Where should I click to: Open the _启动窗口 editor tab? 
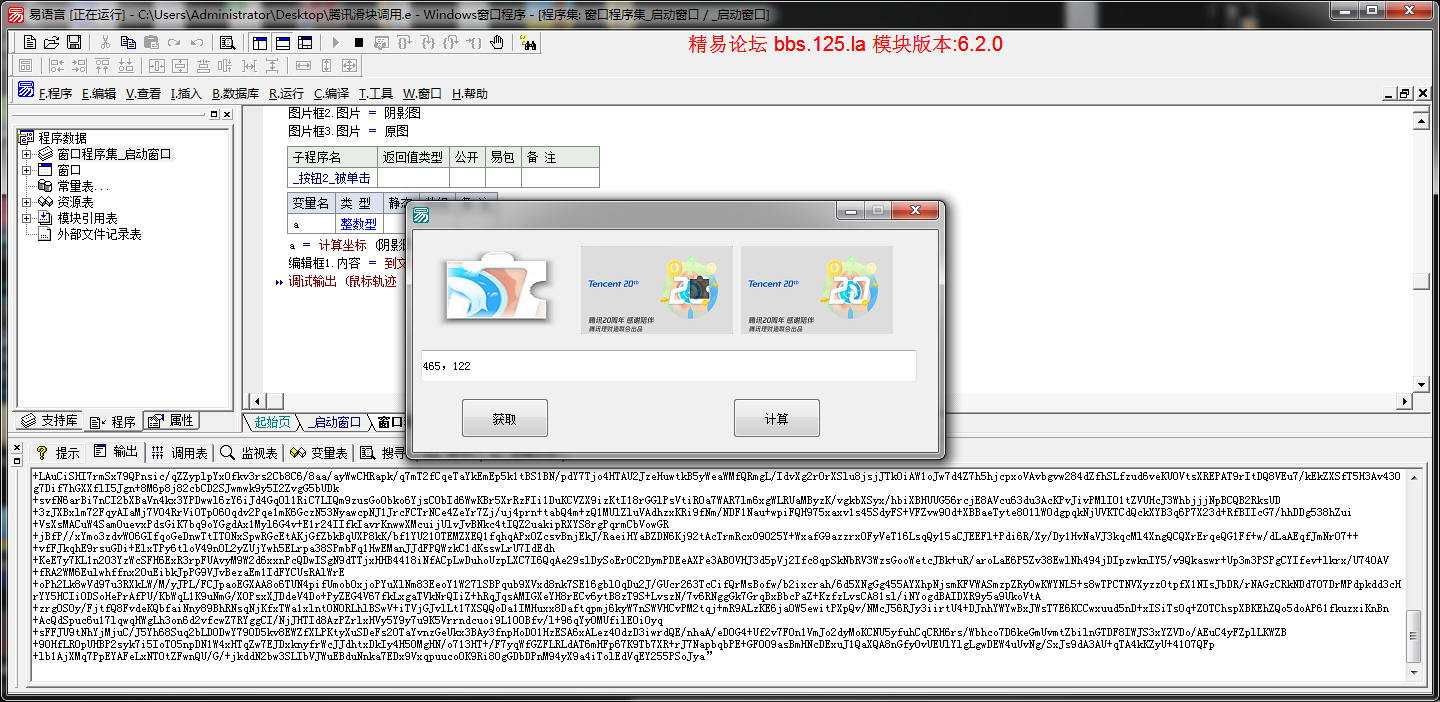333,422
